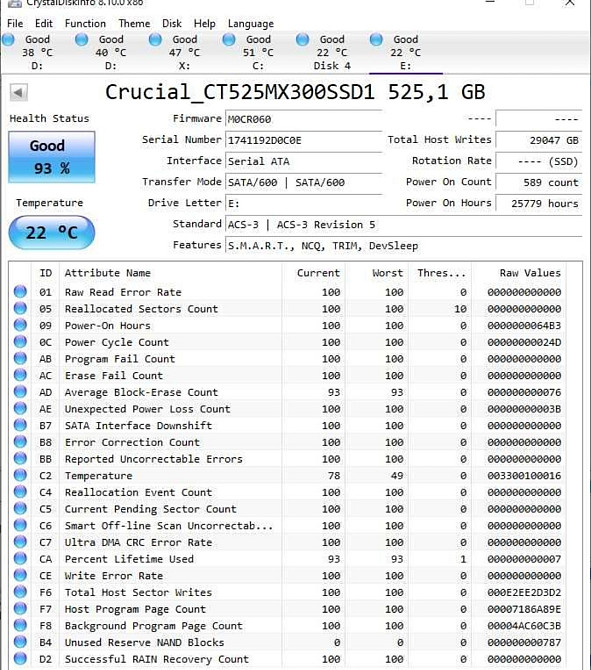Viewport: 591px width, 670px height.
Task: Click the Good 93 % health status button
Action: (52, 157)
